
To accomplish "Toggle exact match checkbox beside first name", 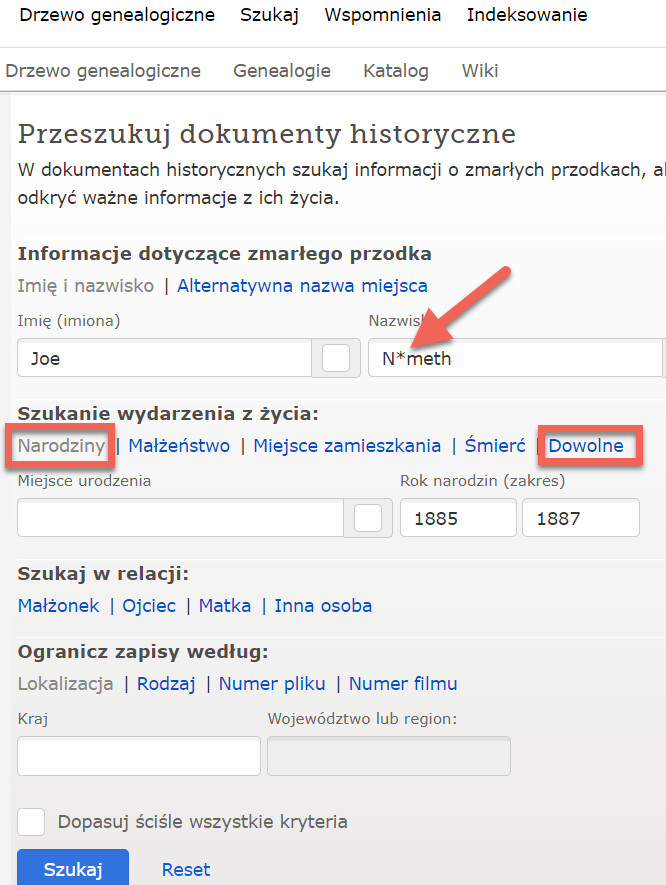I will (336, 358).
